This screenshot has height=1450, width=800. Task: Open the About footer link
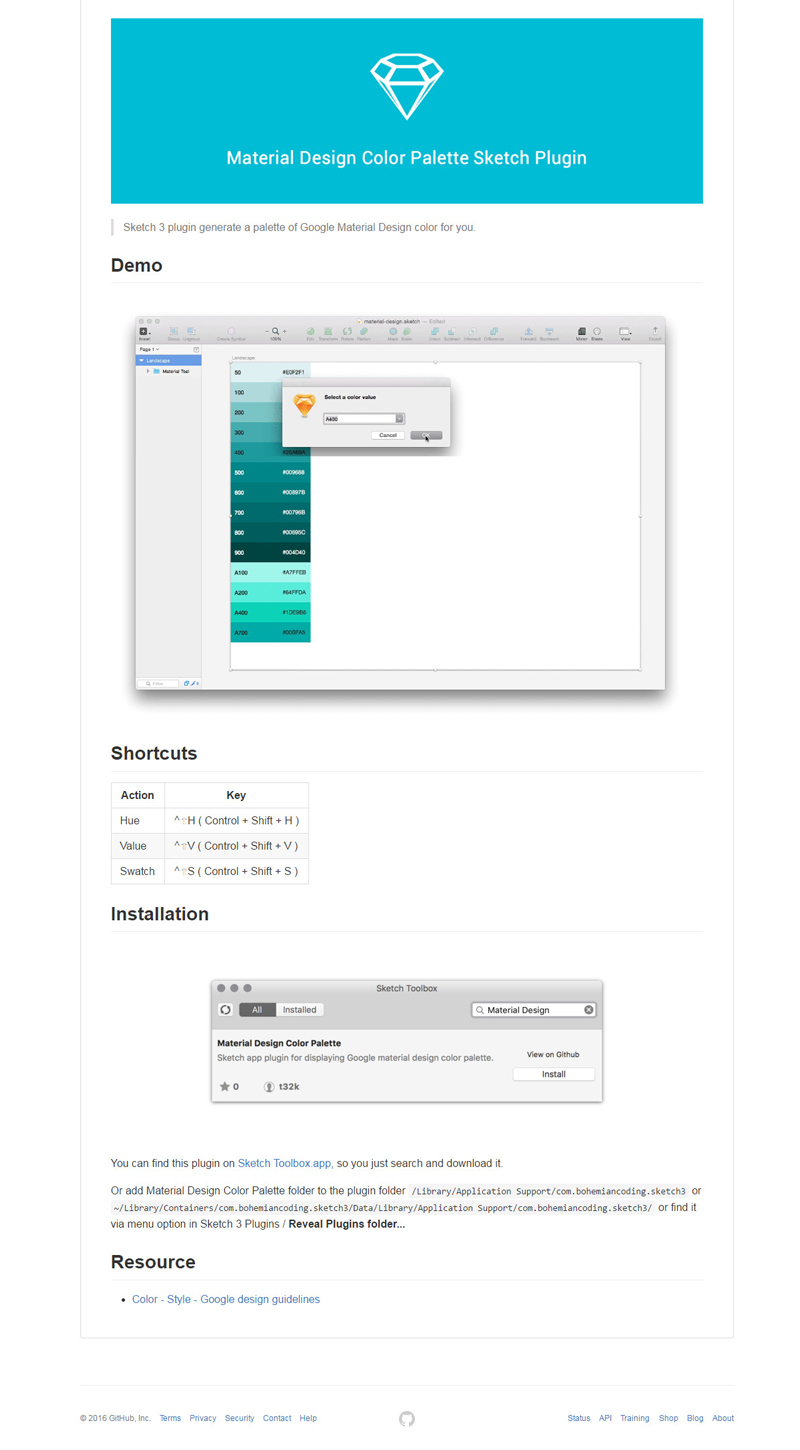tap(723, 1418)
